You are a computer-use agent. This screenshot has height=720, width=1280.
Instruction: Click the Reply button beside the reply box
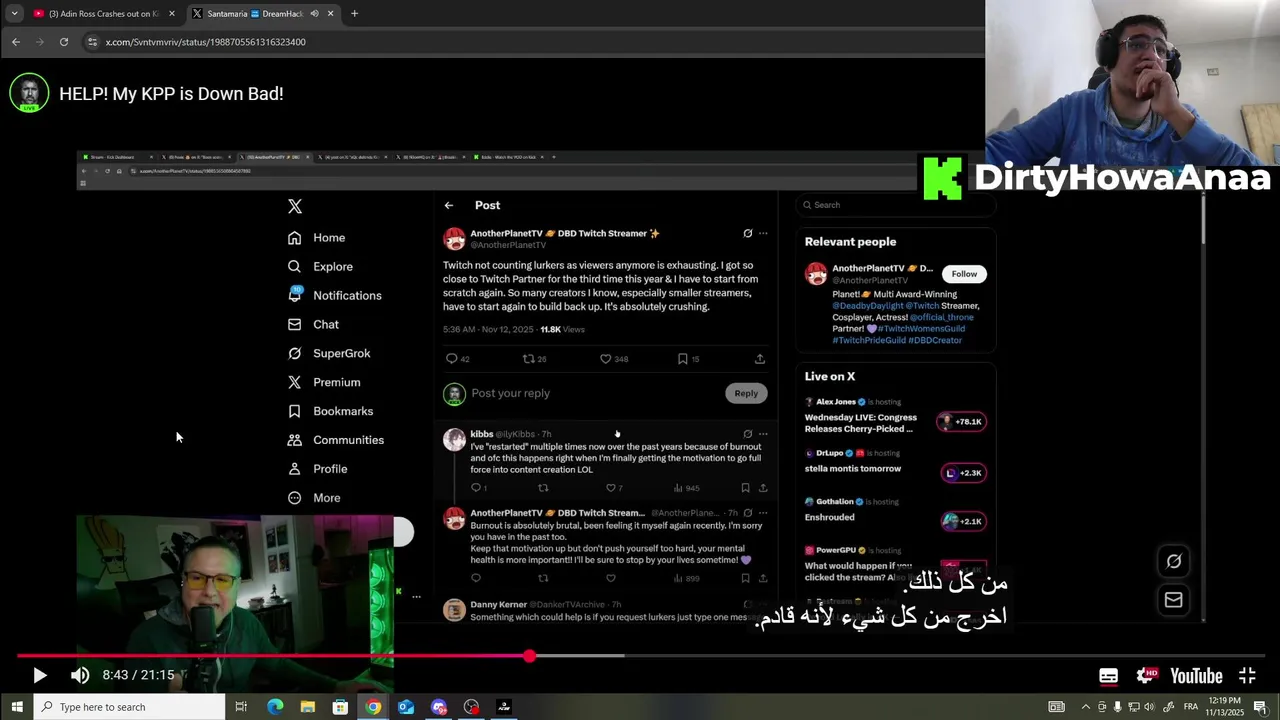tap(746, 394)
